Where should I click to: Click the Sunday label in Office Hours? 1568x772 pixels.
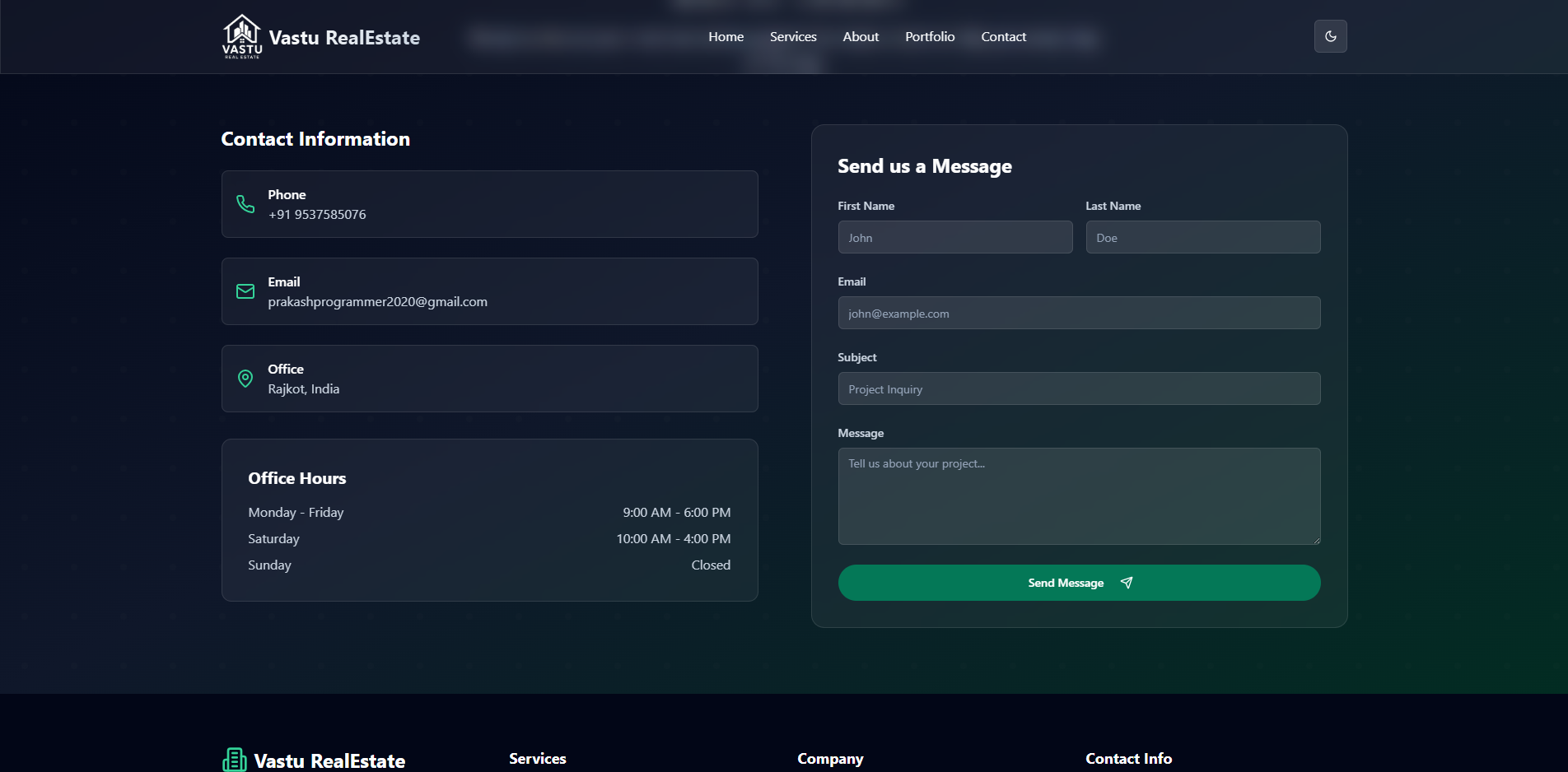point(269,565)
